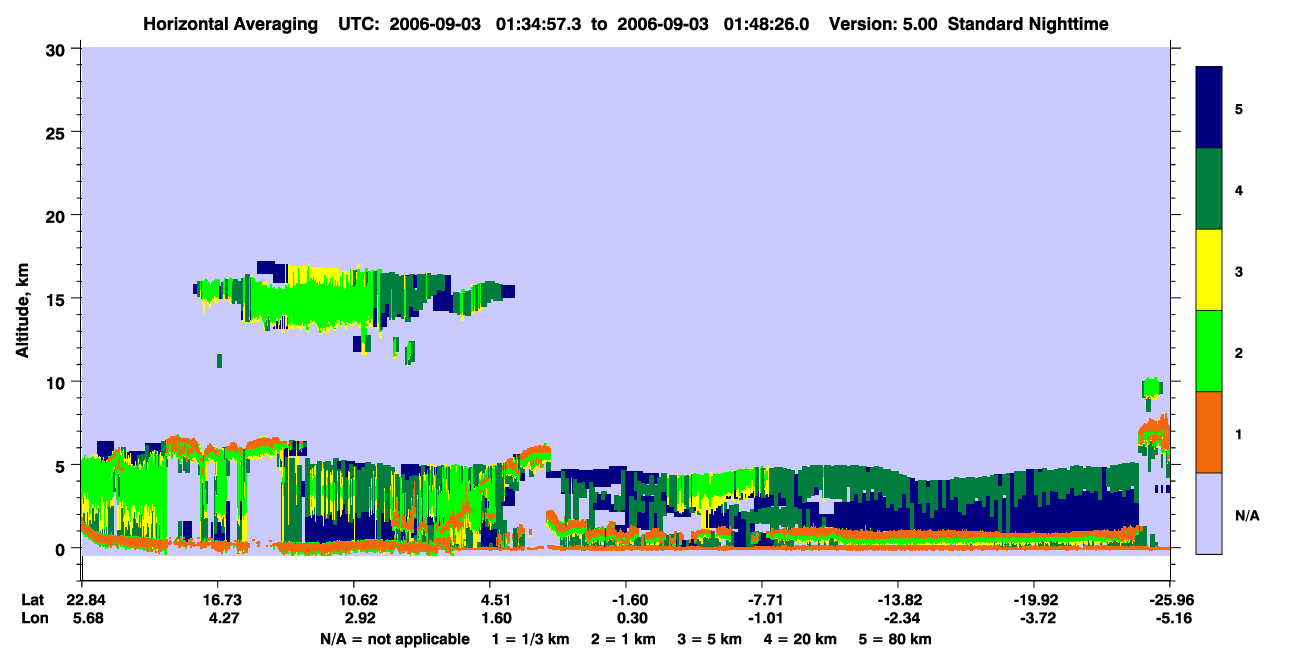Click the yellow 5 km legend swatch

tap(1209, 270)
